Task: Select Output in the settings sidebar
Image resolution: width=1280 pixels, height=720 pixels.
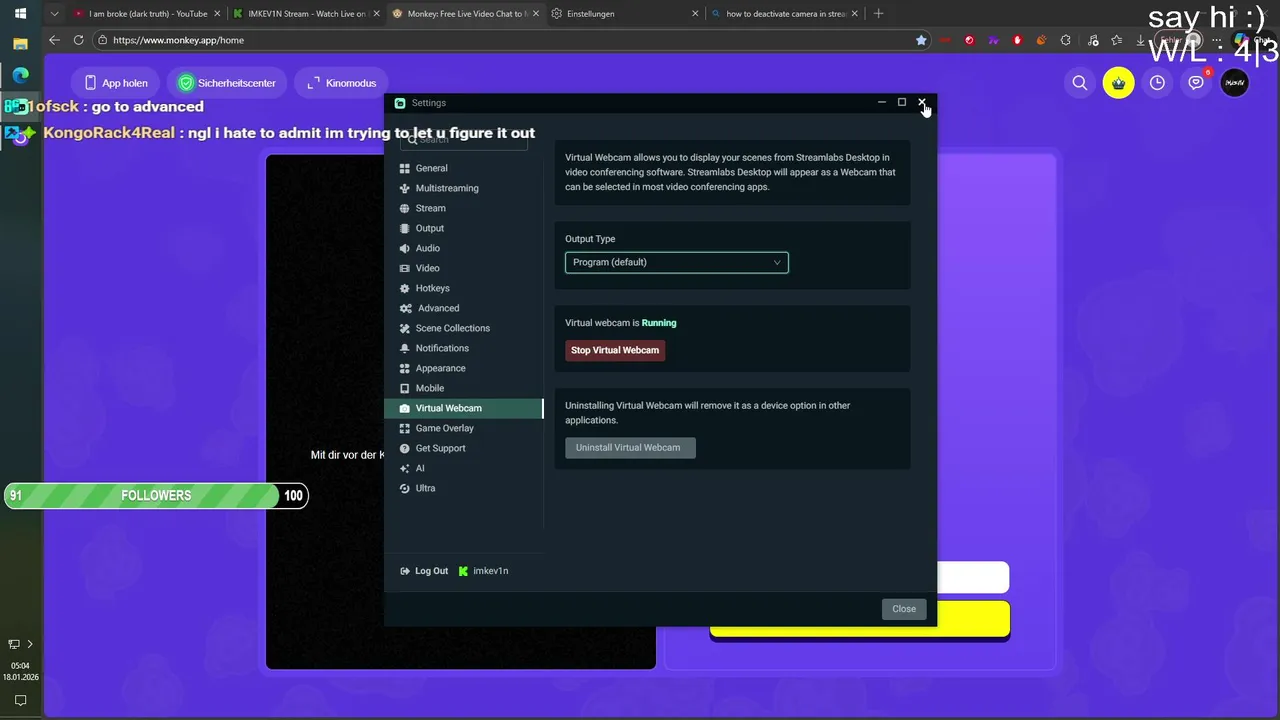Action: [x=464, y=228]
